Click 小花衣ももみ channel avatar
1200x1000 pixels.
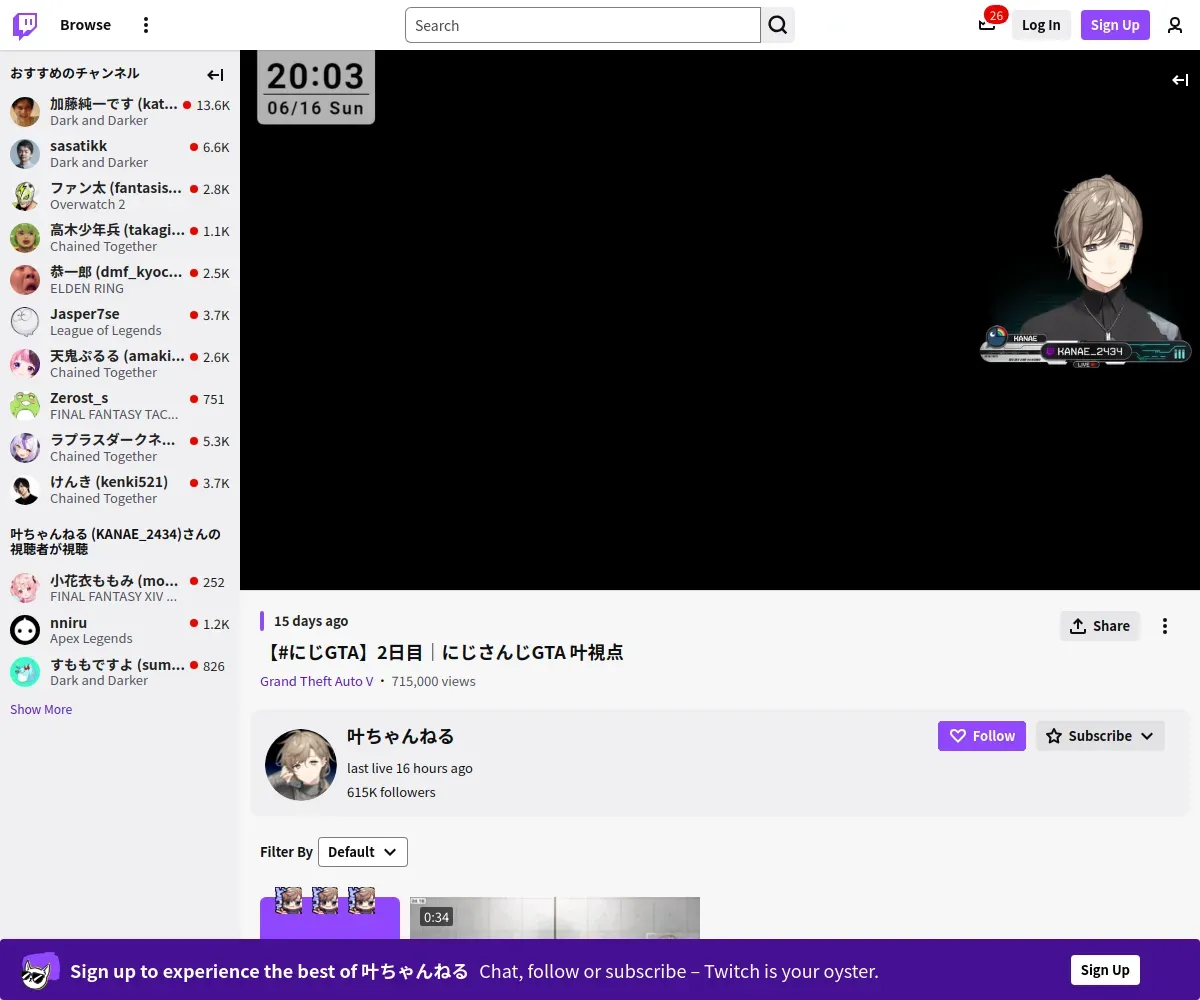[x=25, y=588]
